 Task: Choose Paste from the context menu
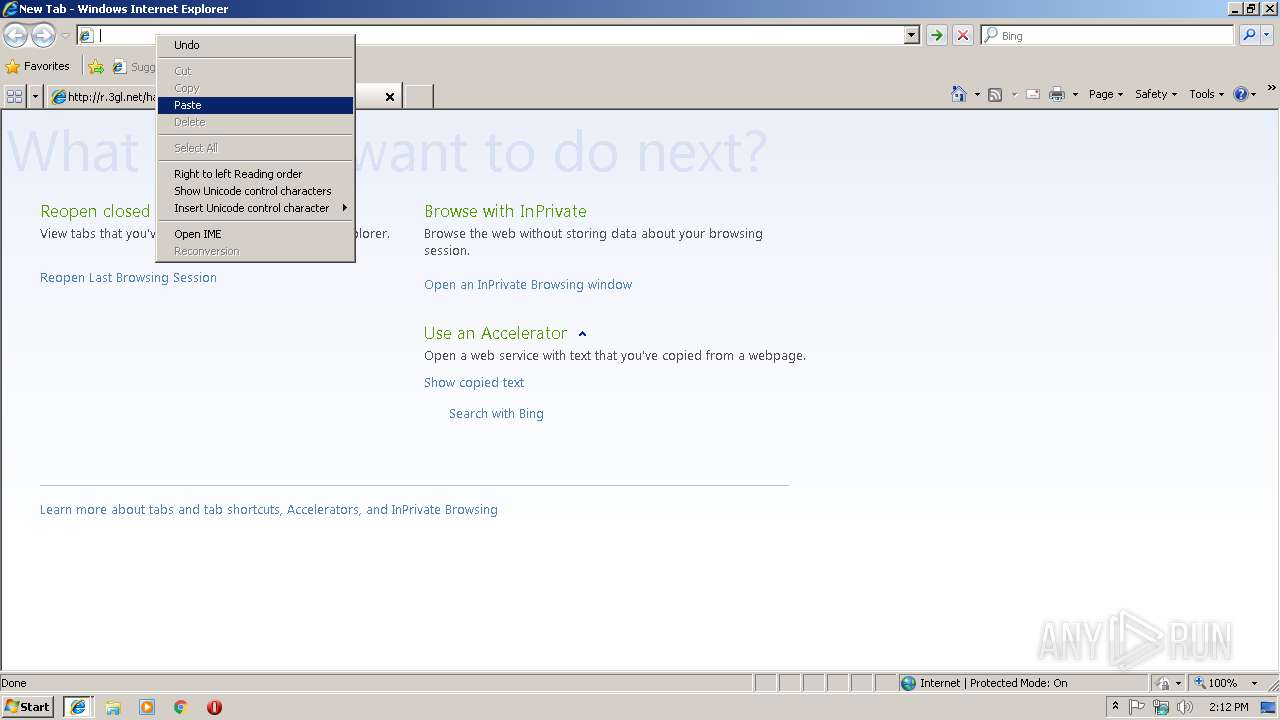[256, 105]
